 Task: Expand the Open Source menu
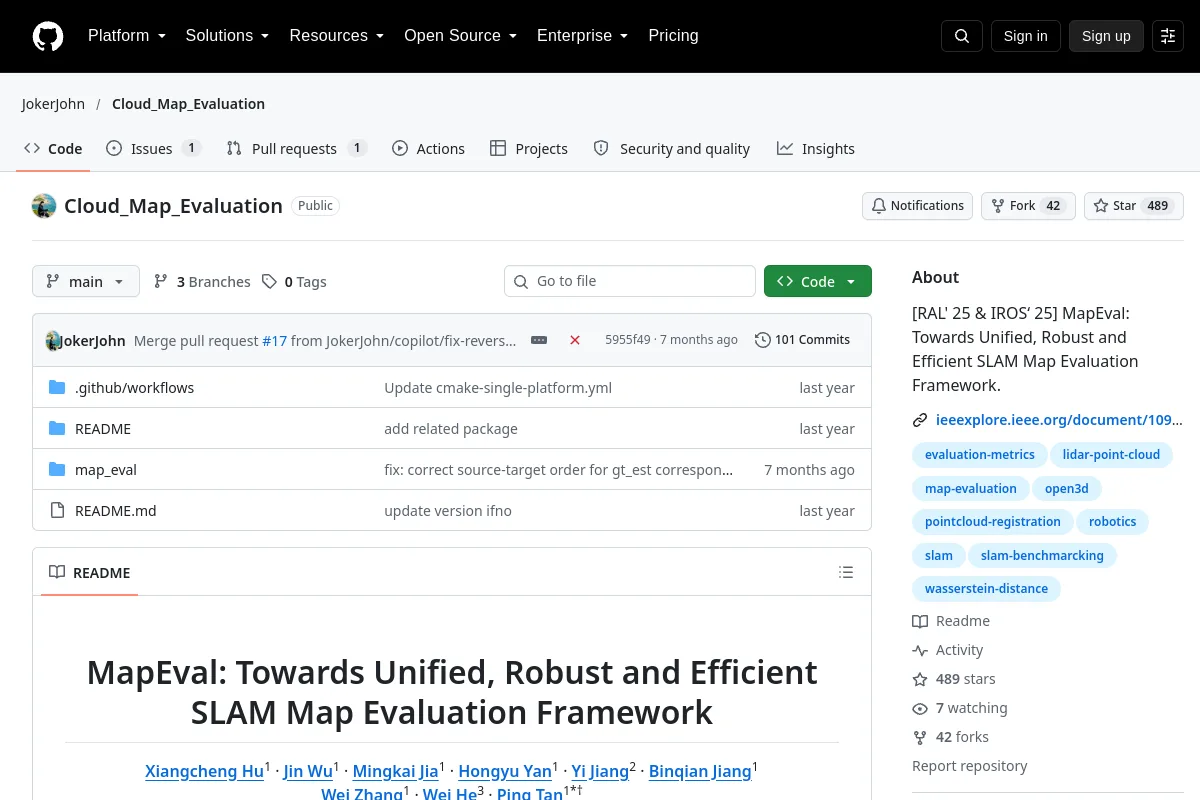(460, 36)
